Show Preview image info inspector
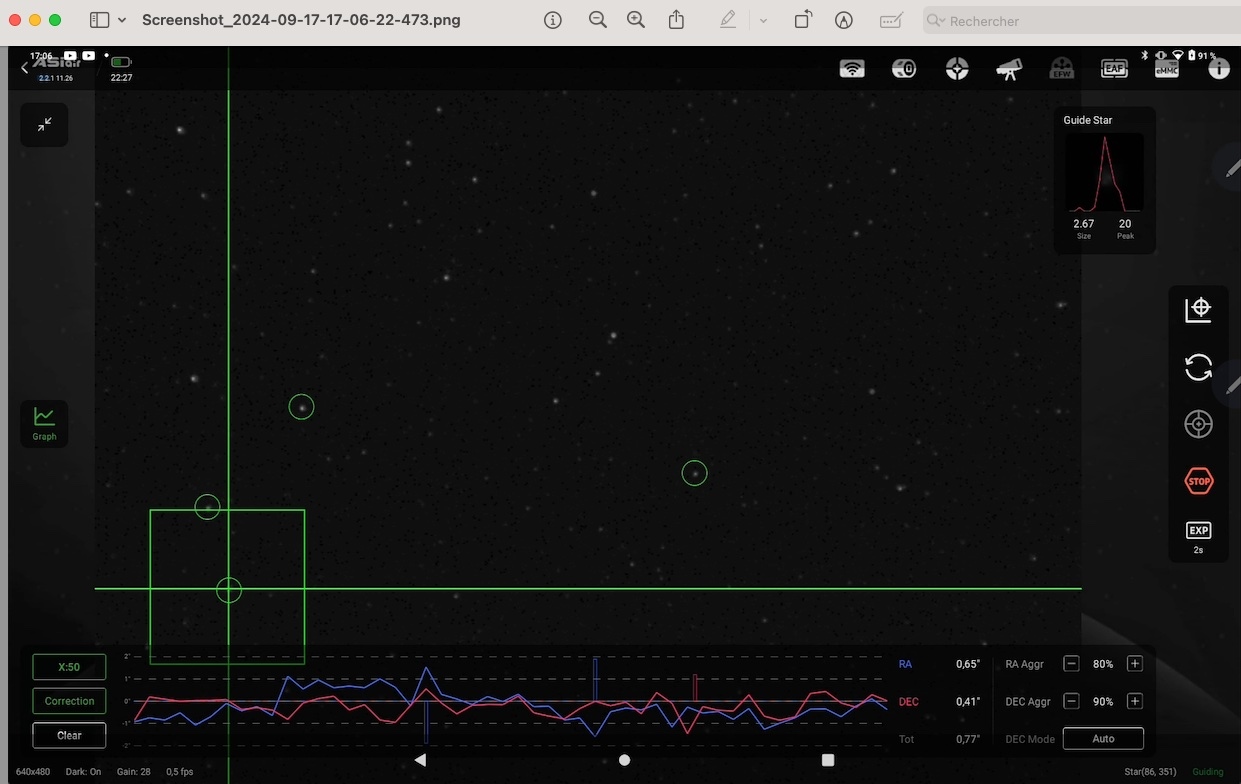 tap(552, 20)
